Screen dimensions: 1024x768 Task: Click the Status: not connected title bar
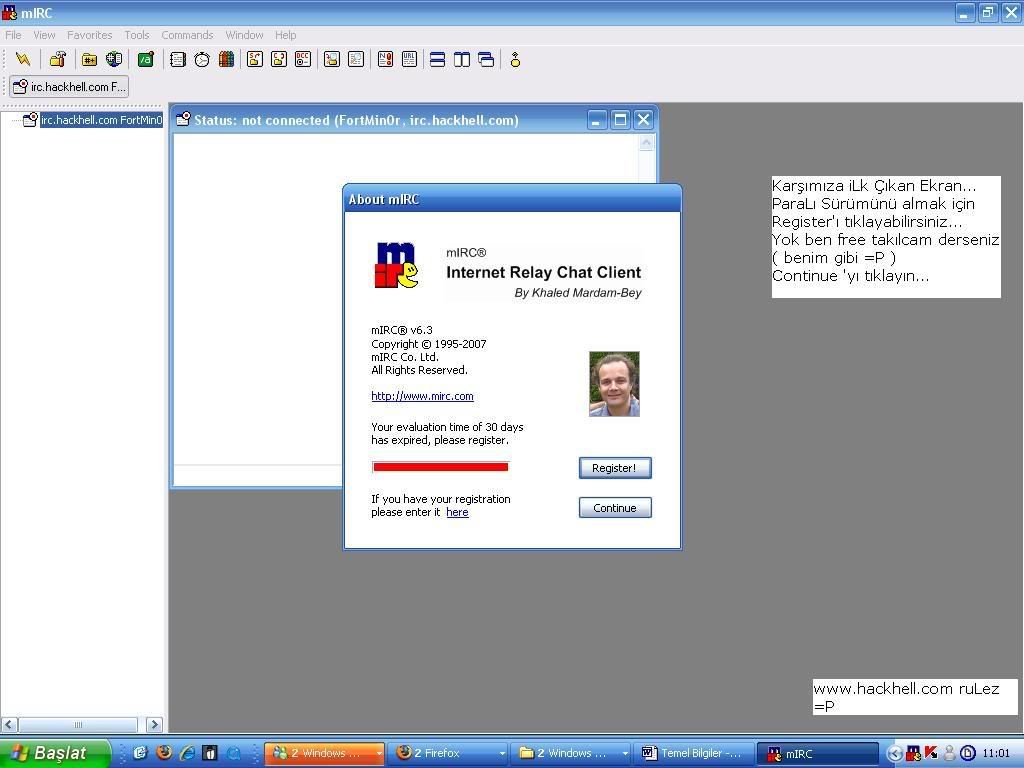379,120
